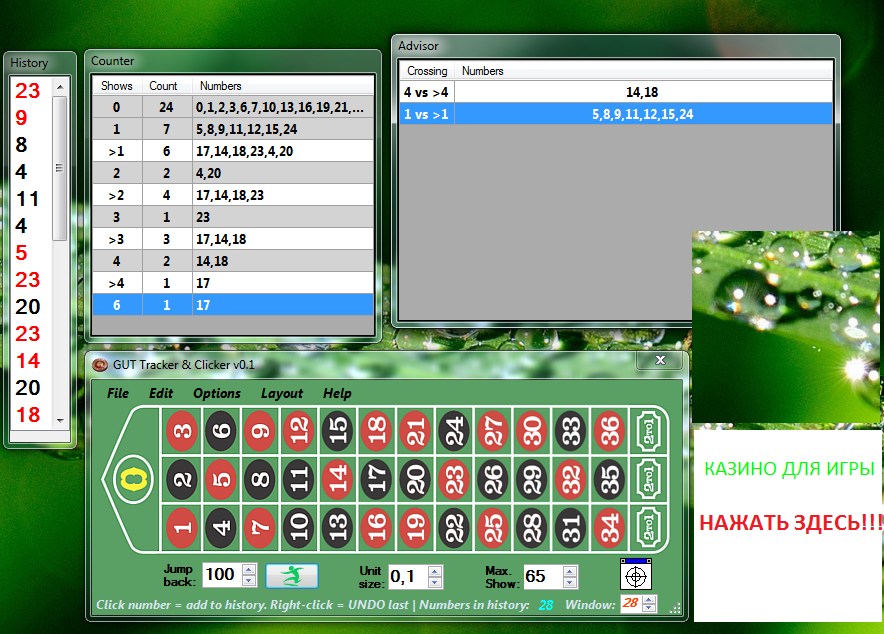The height and width of the screenshot is (634, 884).
Task: Open the Help menu
Action: [x=337, y=393]
